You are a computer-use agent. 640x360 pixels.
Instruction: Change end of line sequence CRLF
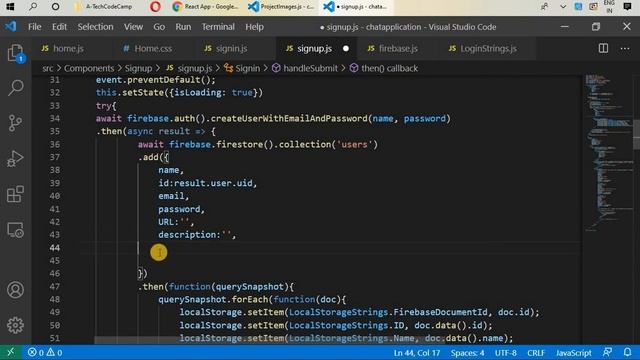point(536,352)
